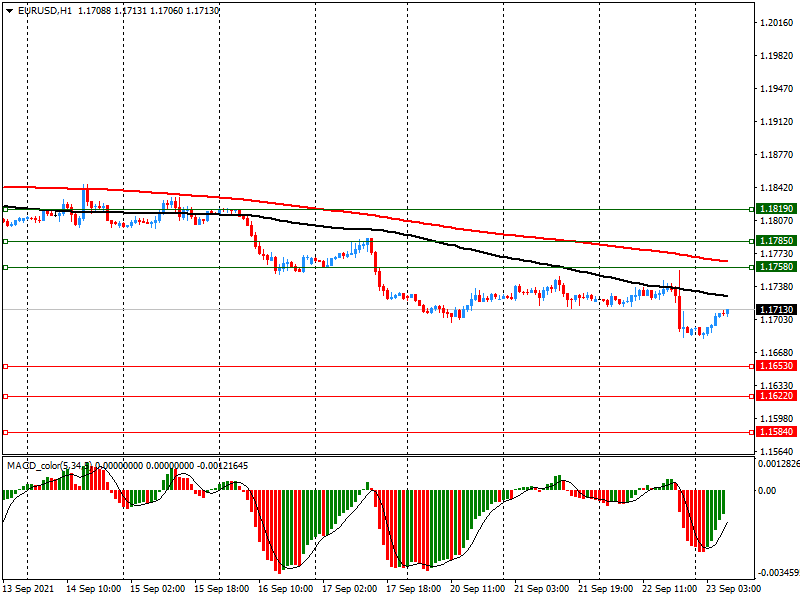Click the 1.15980 price axis value
This screenshot has width=800, height=600.
pos(777,419)
